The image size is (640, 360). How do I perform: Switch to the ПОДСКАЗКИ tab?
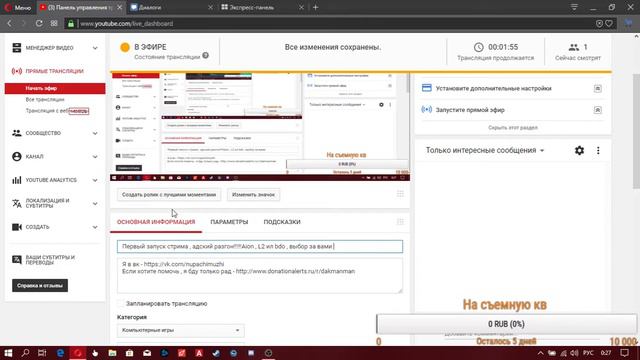click(x=282, y=222)
